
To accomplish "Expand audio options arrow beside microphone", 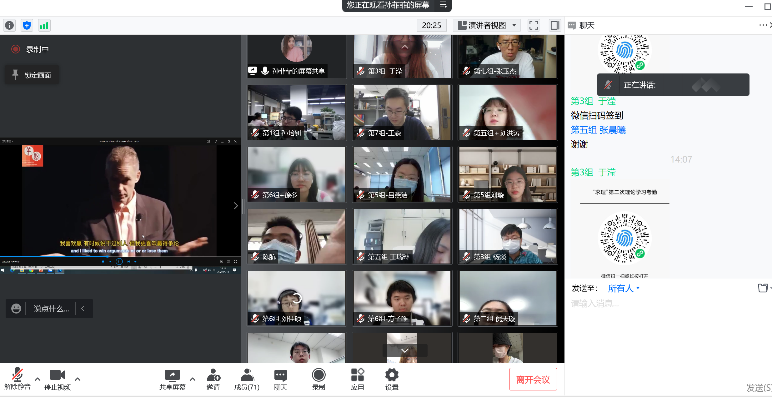I will pos(37,379).
